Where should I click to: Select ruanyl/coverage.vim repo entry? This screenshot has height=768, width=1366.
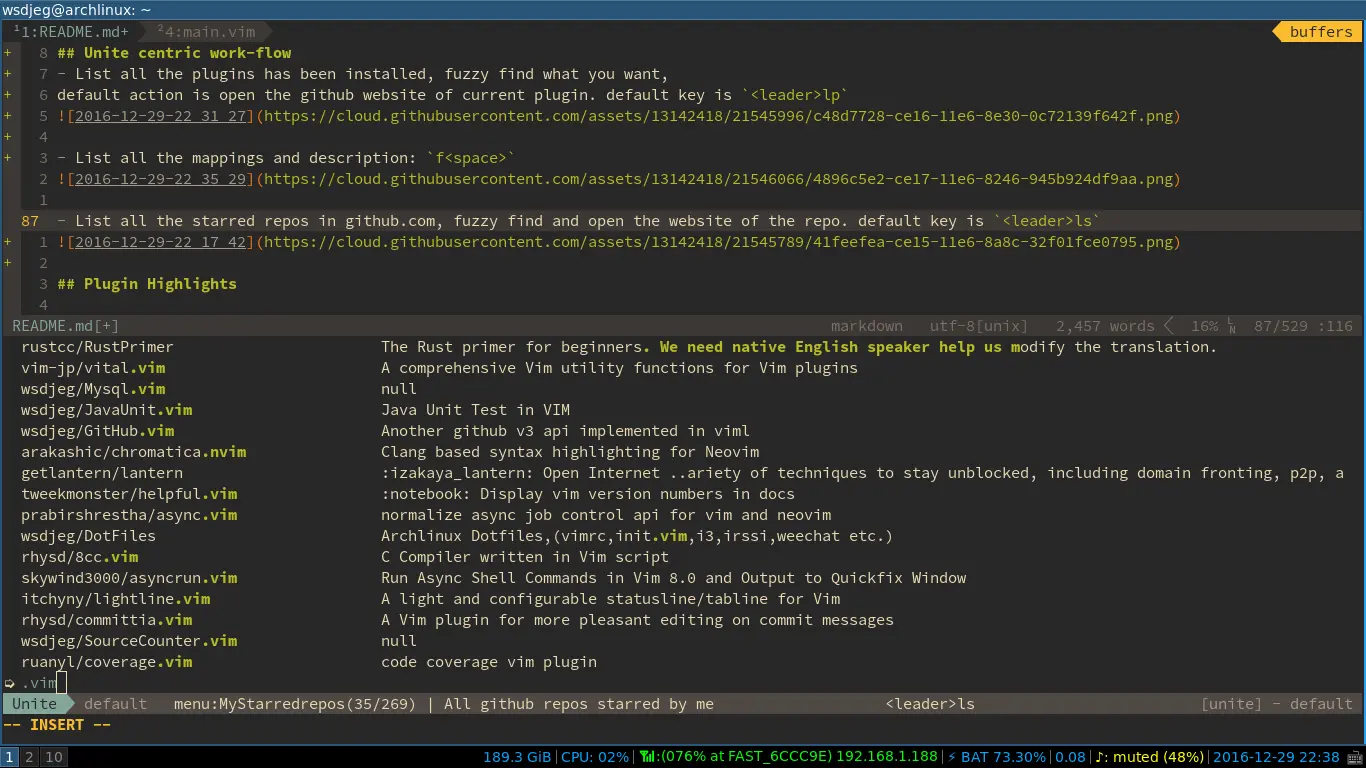pos(106,662)
